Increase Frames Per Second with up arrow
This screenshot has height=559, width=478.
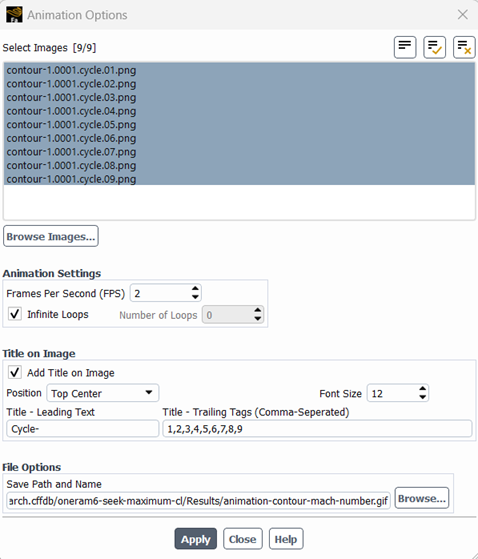pos(195,288)
